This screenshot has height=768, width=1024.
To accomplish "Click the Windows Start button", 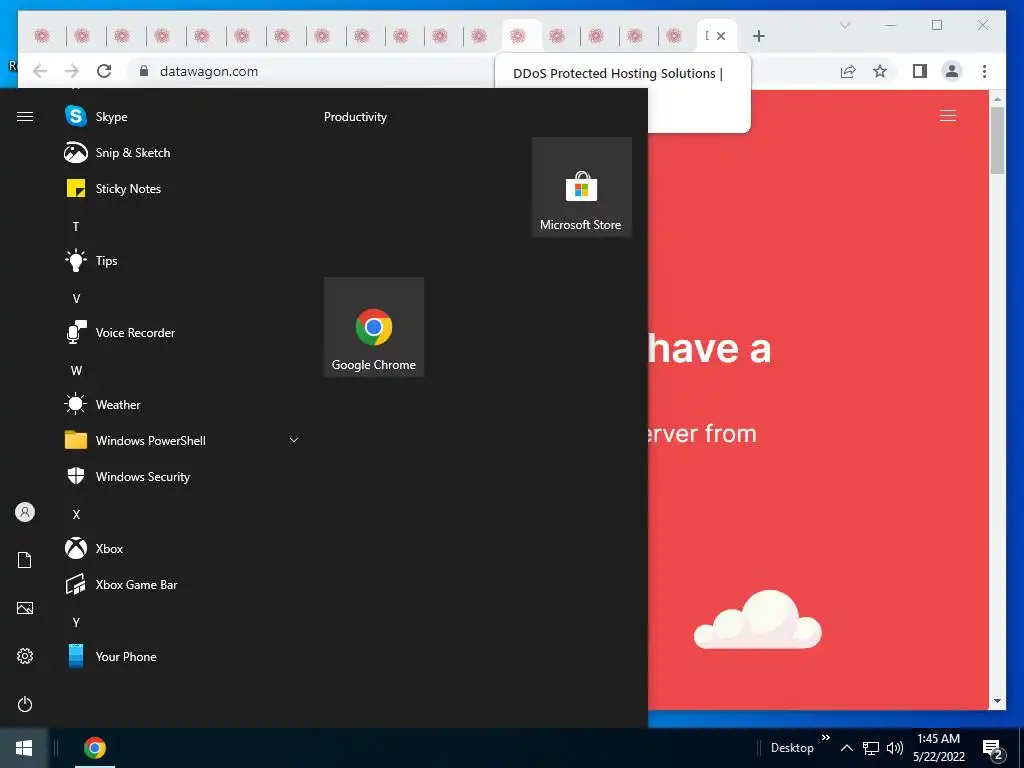I will tap(24, 748).
